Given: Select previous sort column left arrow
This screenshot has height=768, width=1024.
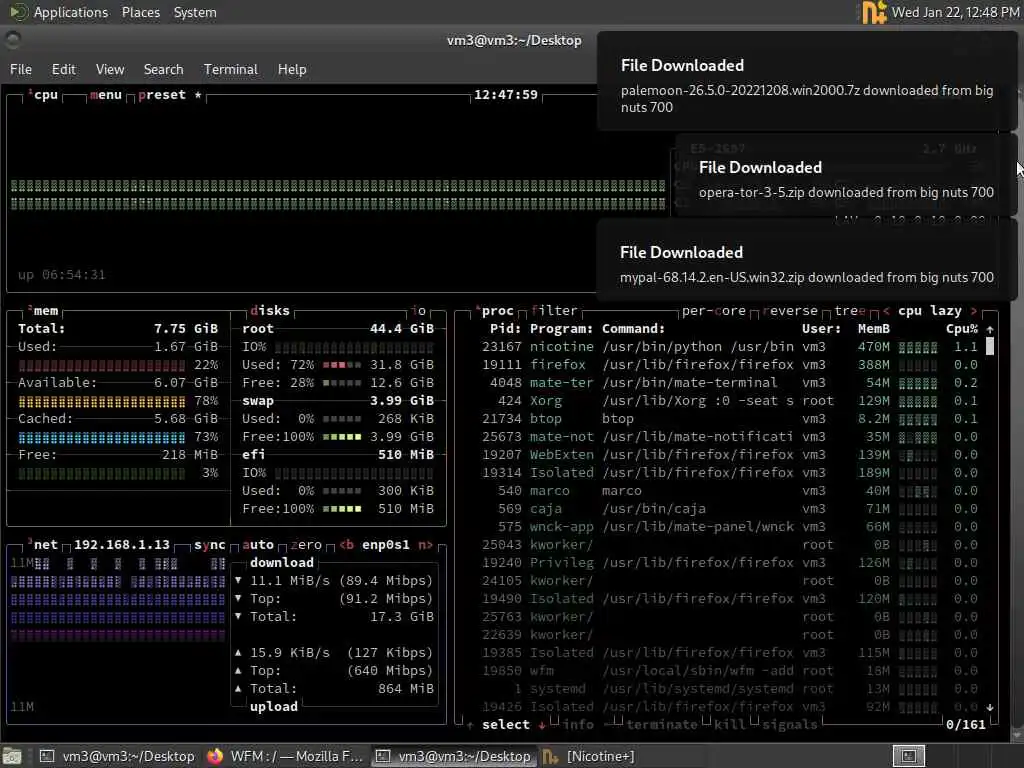Looking at the screenshot, I should click(886, 311).
